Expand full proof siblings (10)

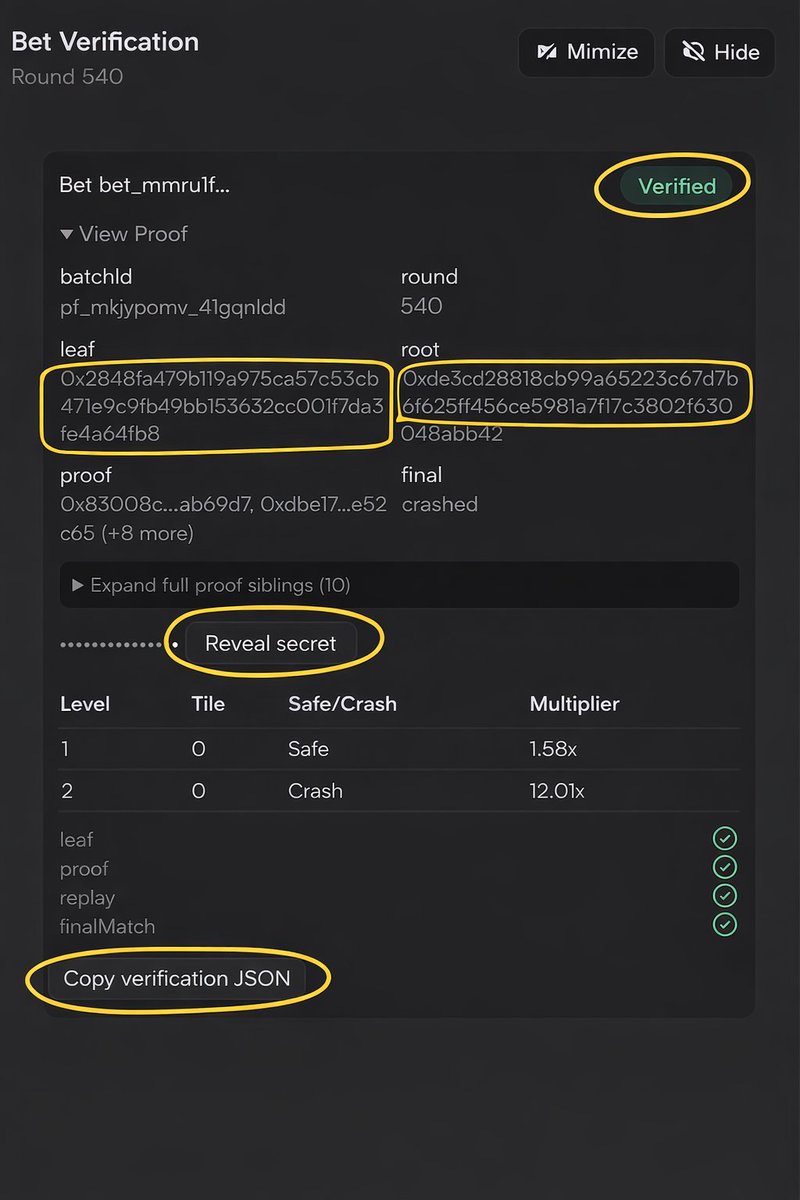coord(399,585)
